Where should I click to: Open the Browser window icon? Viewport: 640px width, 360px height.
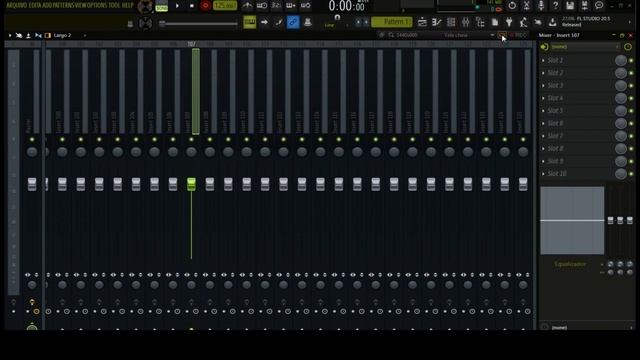pyautogui.click(x=480, y=22)
